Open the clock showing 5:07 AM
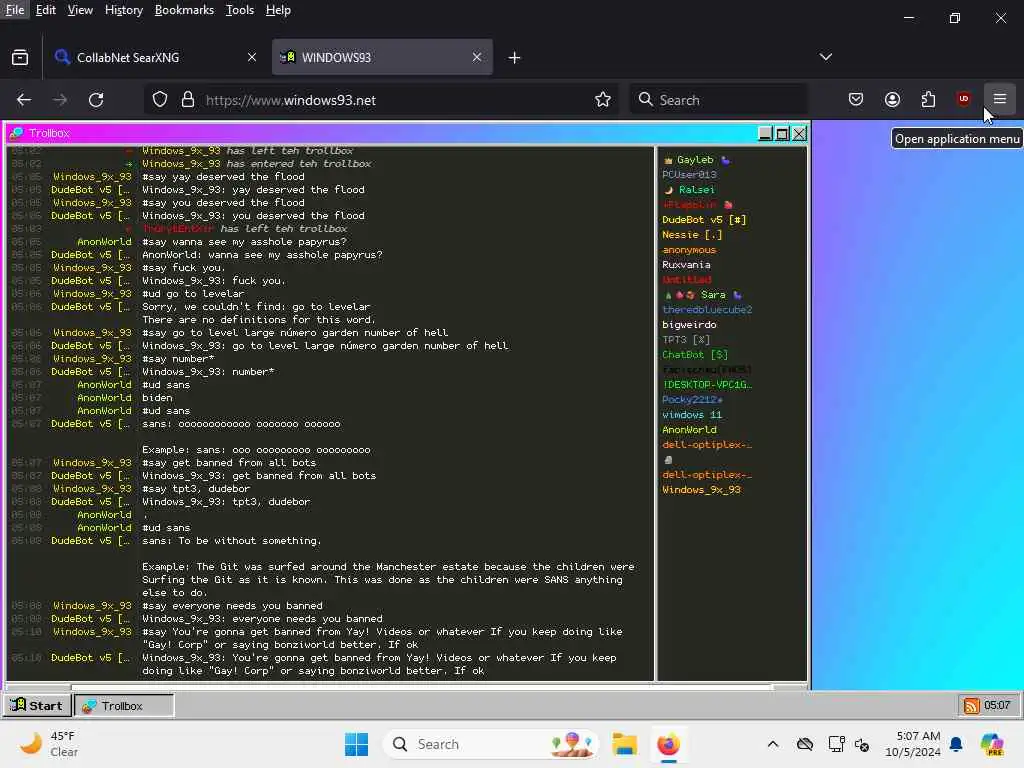 (912, 744)
